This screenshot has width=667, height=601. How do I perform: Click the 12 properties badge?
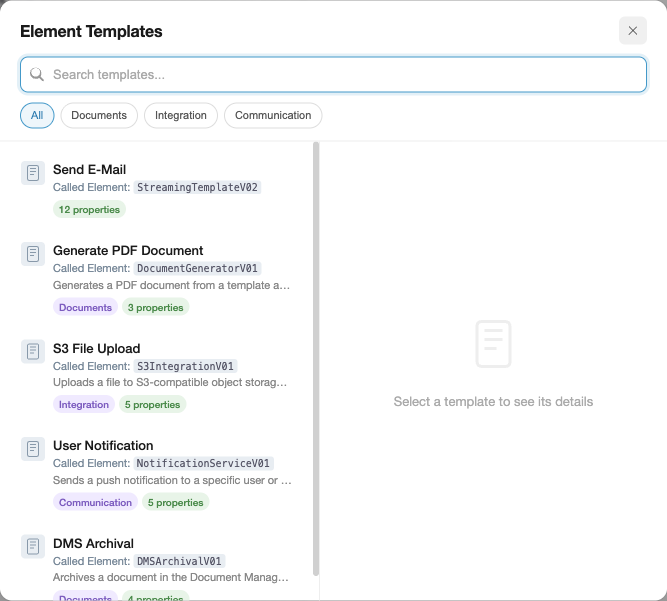tap(89, 209)
